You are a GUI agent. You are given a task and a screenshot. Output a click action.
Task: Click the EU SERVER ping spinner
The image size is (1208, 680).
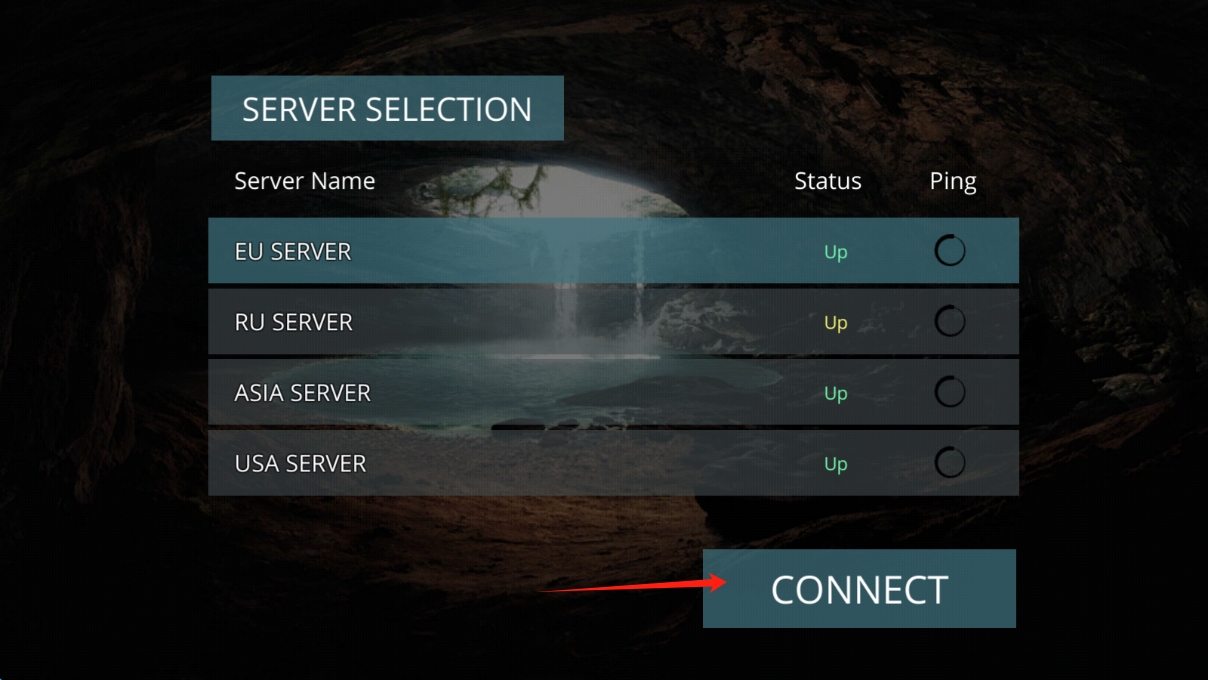950,251
